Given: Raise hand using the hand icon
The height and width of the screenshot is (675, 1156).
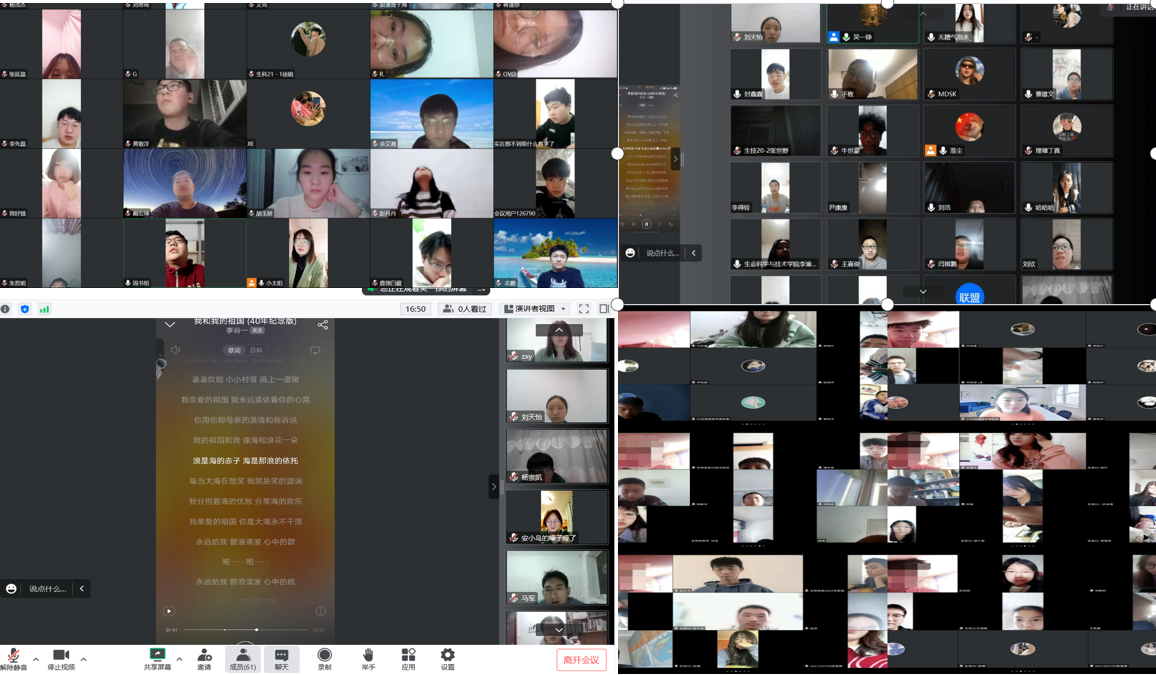Looking at the screenshot, I should point(368,657).
